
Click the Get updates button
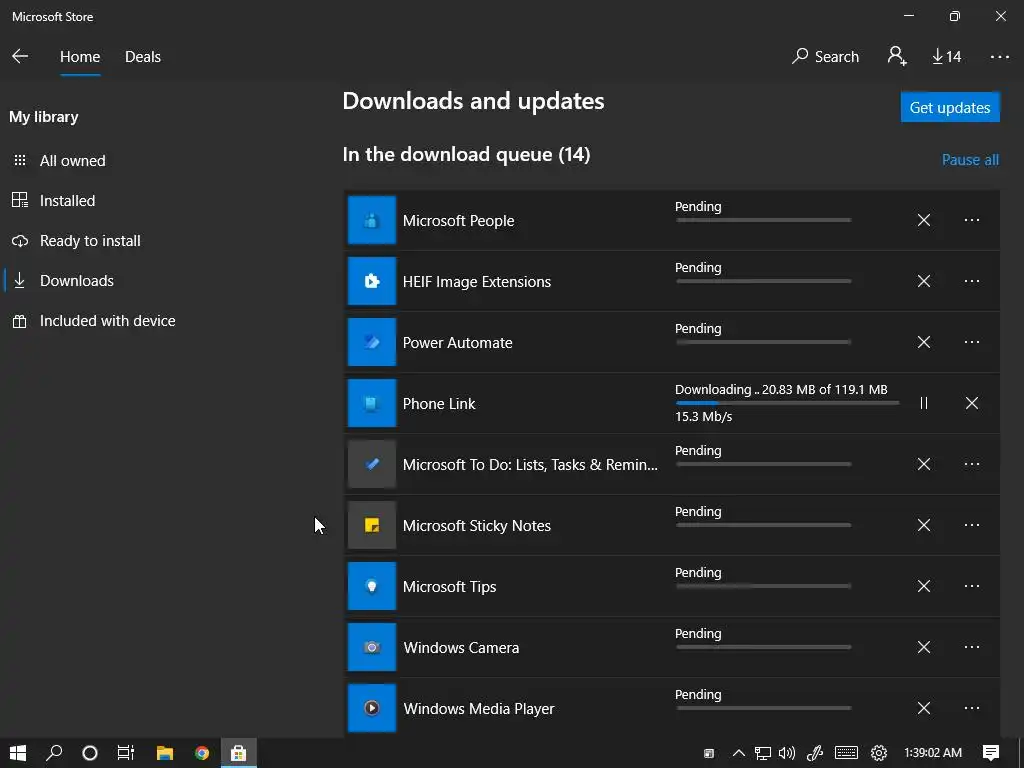pyautogui.click(x=950, y=107)
